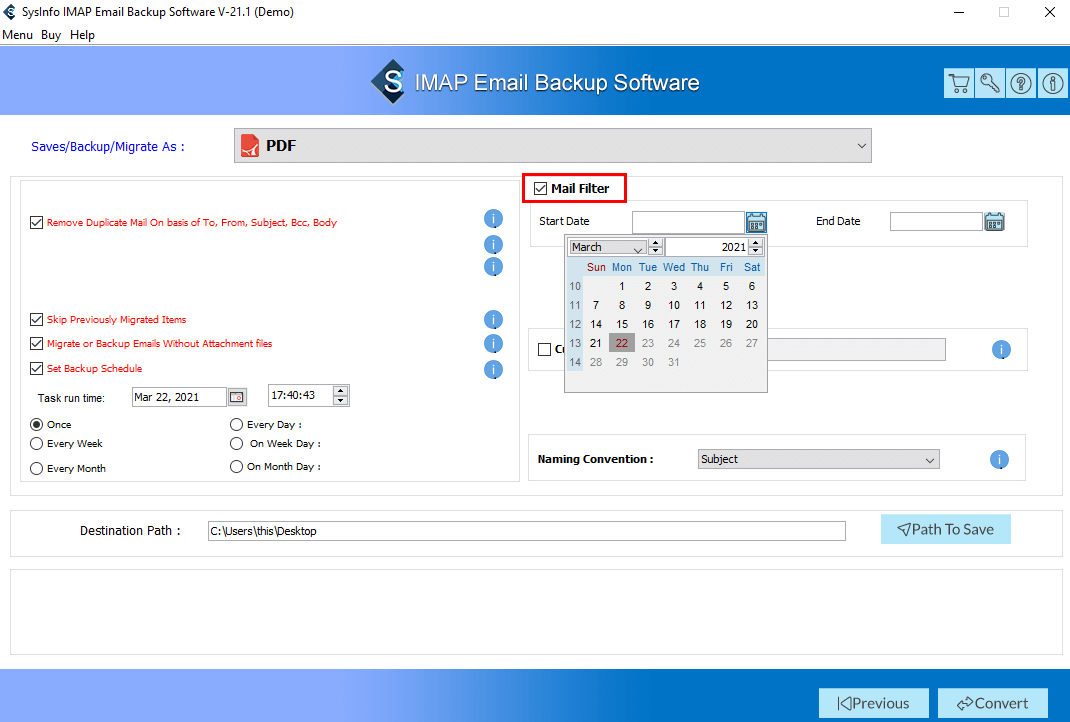Select March 12 in the calendar
Screen dimensions: 1070x722
pyautogui.click(x=726, y=305)
